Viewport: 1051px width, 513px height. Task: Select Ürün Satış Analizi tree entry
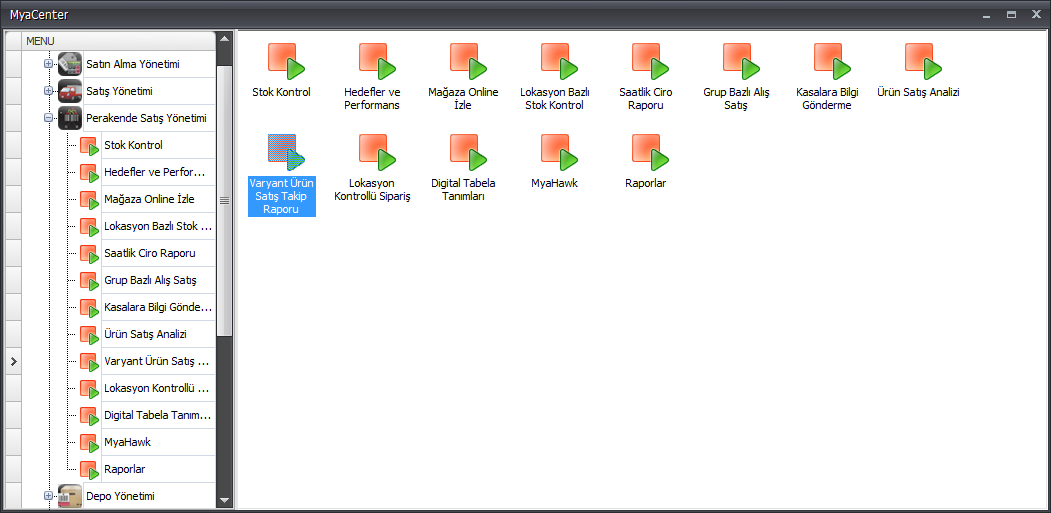145,335
